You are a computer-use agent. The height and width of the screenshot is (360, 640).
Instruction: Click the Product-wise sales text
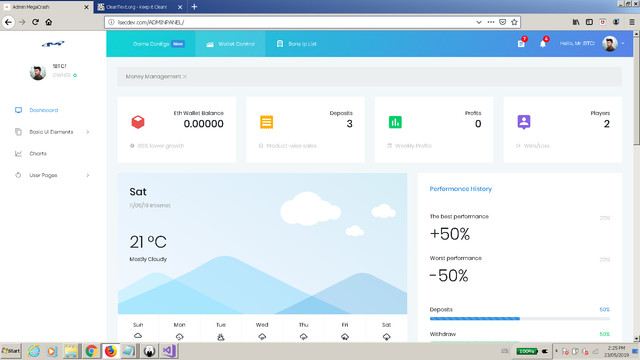pos(291,146)
